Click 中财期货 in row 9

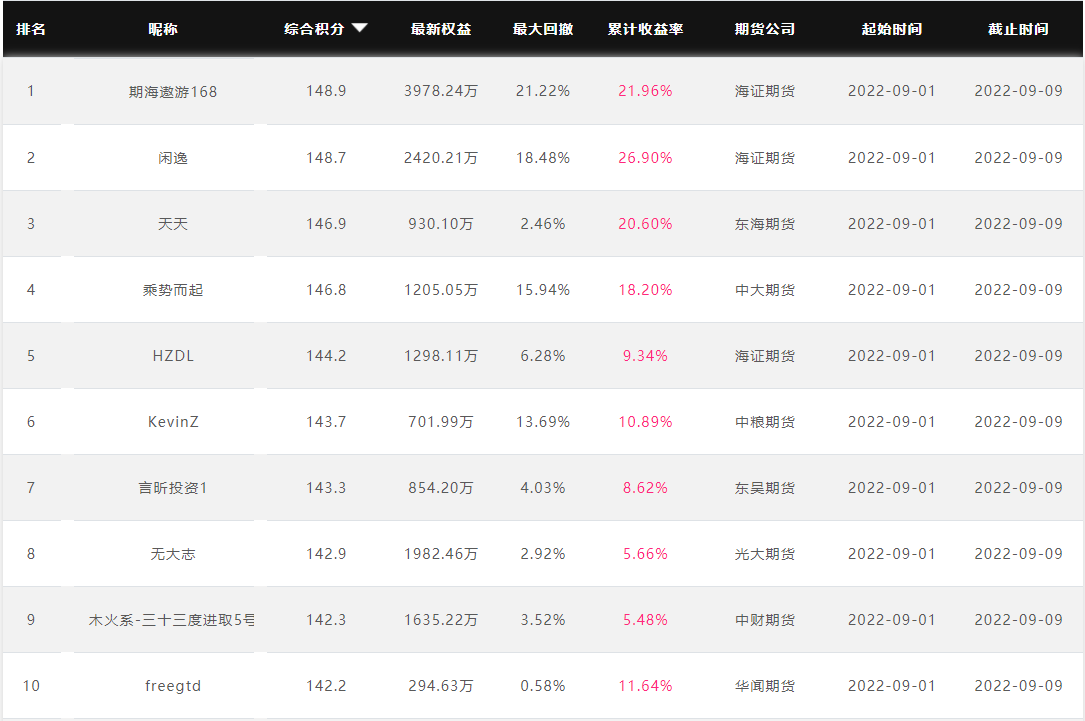[765, 620]
